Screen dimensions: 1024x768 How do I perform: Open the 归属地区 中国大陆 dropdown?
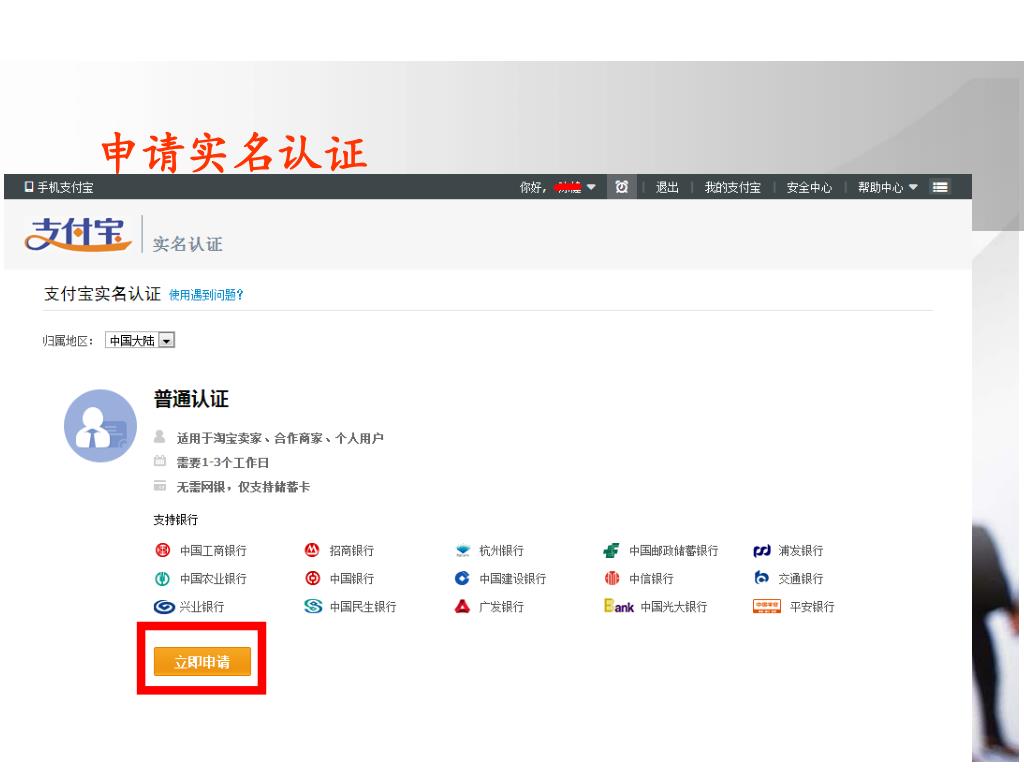coord(140,340)
